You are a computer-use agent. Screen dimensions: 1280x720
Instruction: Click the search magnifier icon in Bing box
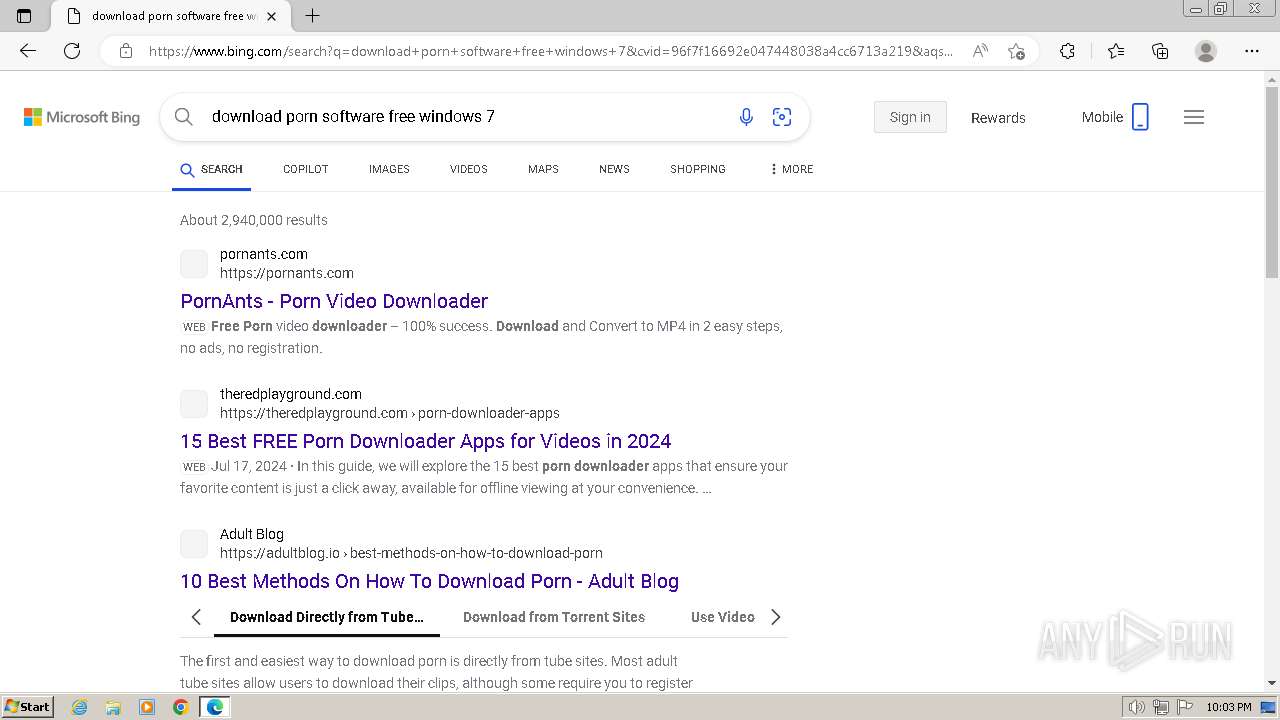(x=184, y=117)
